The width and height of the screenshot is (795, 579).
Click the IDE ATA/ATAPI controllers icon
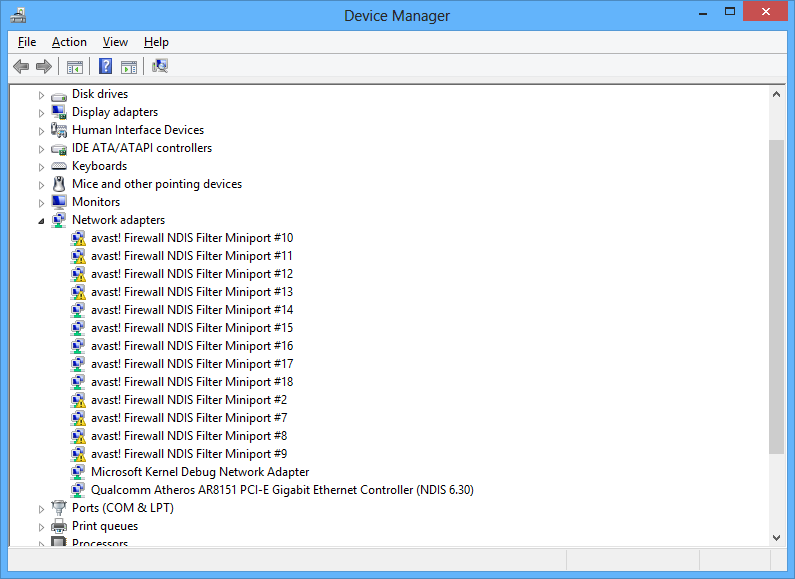coord(59,149)
